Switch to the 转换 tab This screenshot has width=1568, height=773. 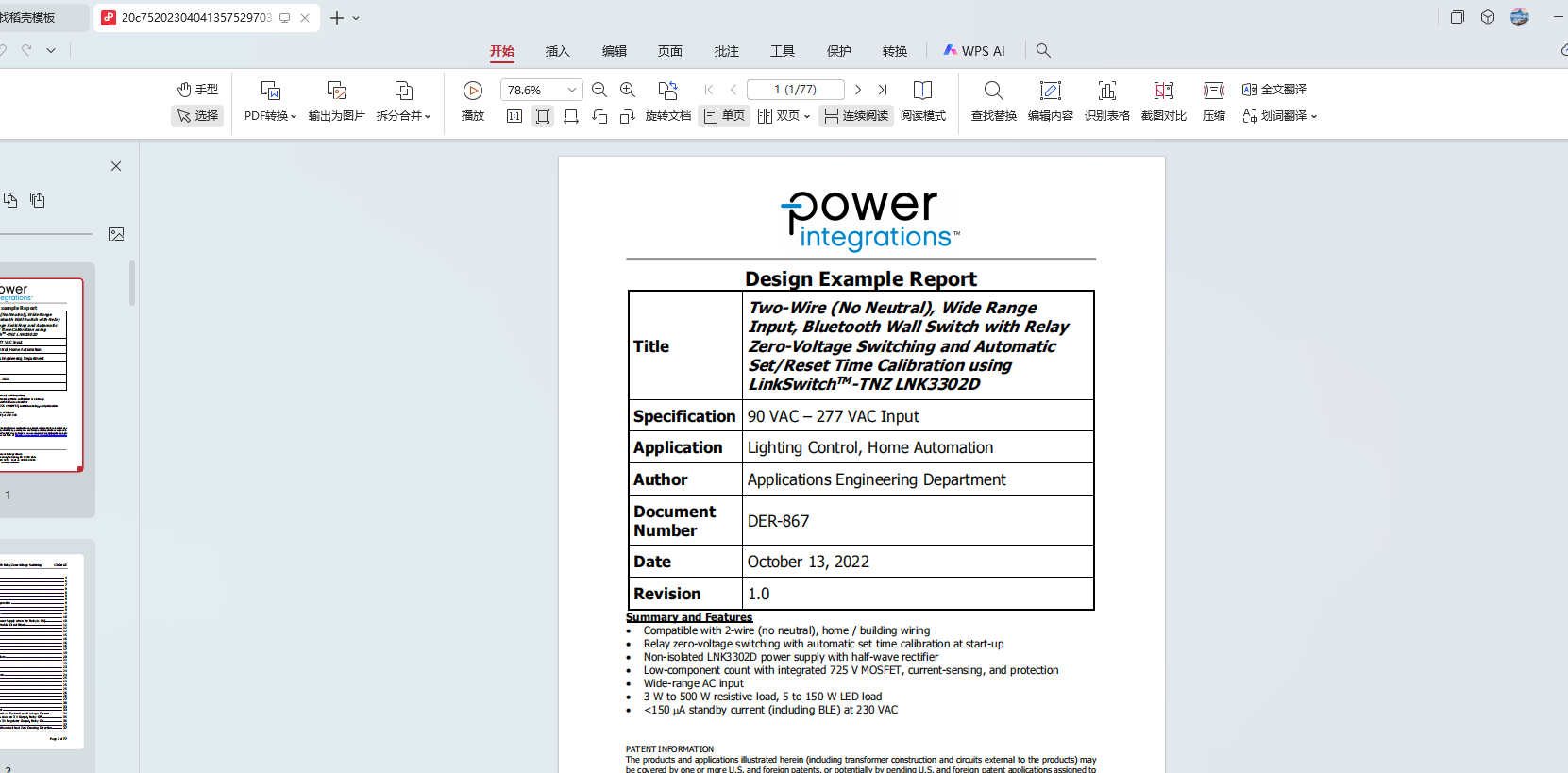click(895, 51)
